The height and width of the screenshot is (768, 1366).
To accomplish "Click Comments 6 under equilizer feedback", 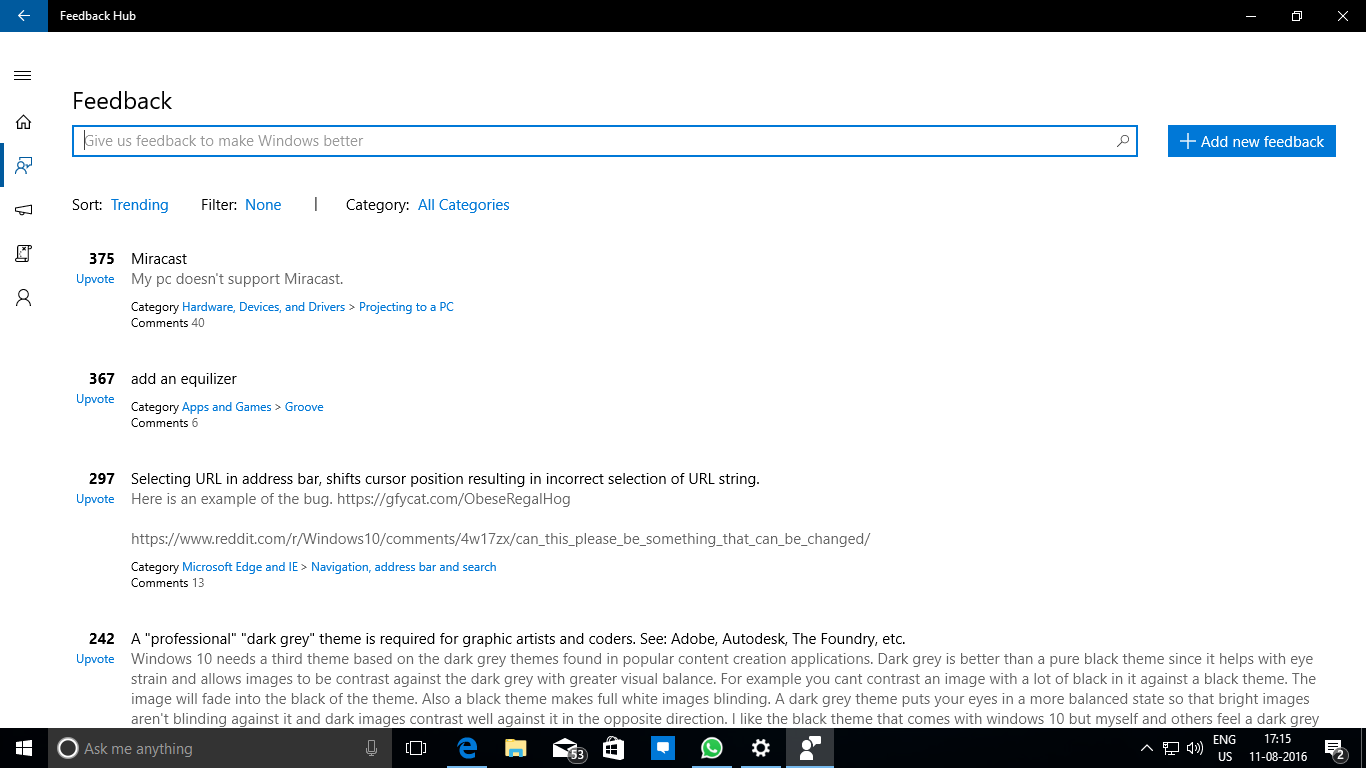I will tap(164, 423).
